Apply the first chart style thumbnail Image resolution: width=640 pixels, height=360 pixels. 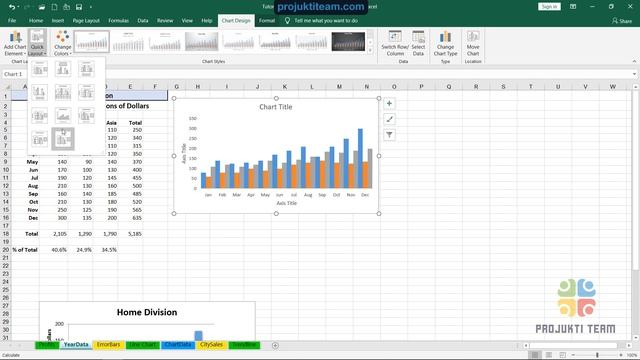point(92,41)
